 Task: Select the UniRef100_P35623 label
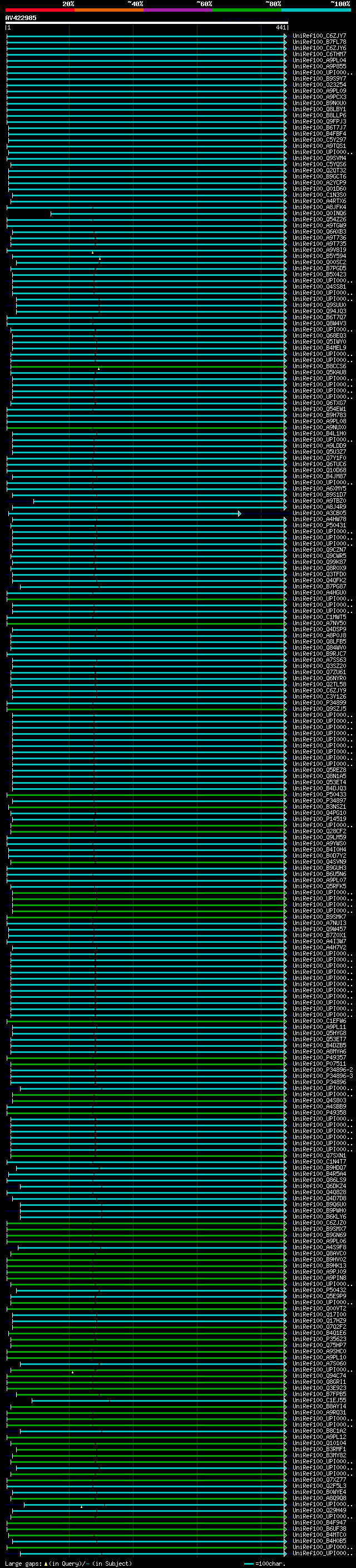[319, 1338]
